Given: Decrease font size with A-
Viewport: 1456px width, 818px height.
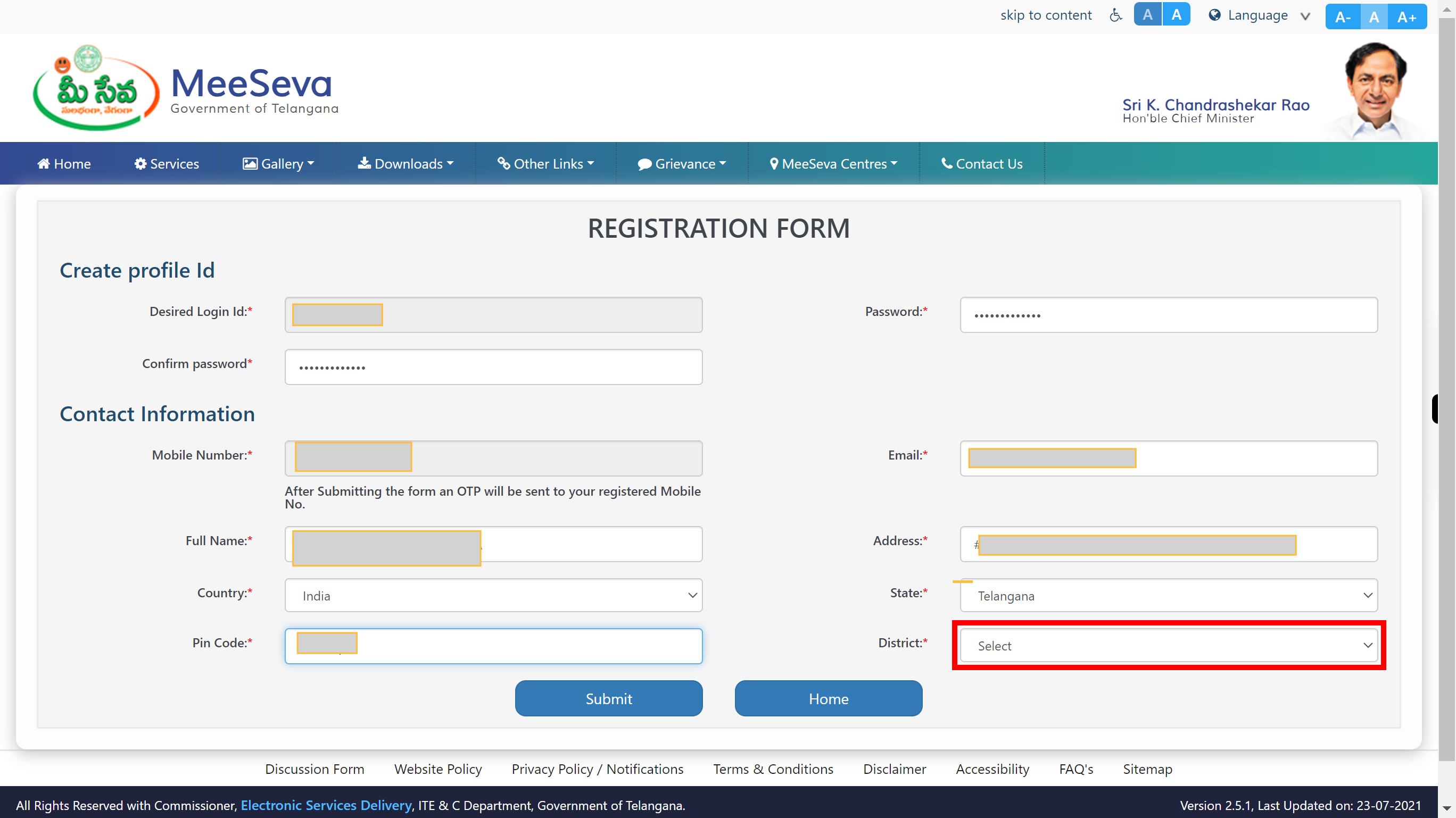Looking at the screenshot, I should (x=1343, y=17).
